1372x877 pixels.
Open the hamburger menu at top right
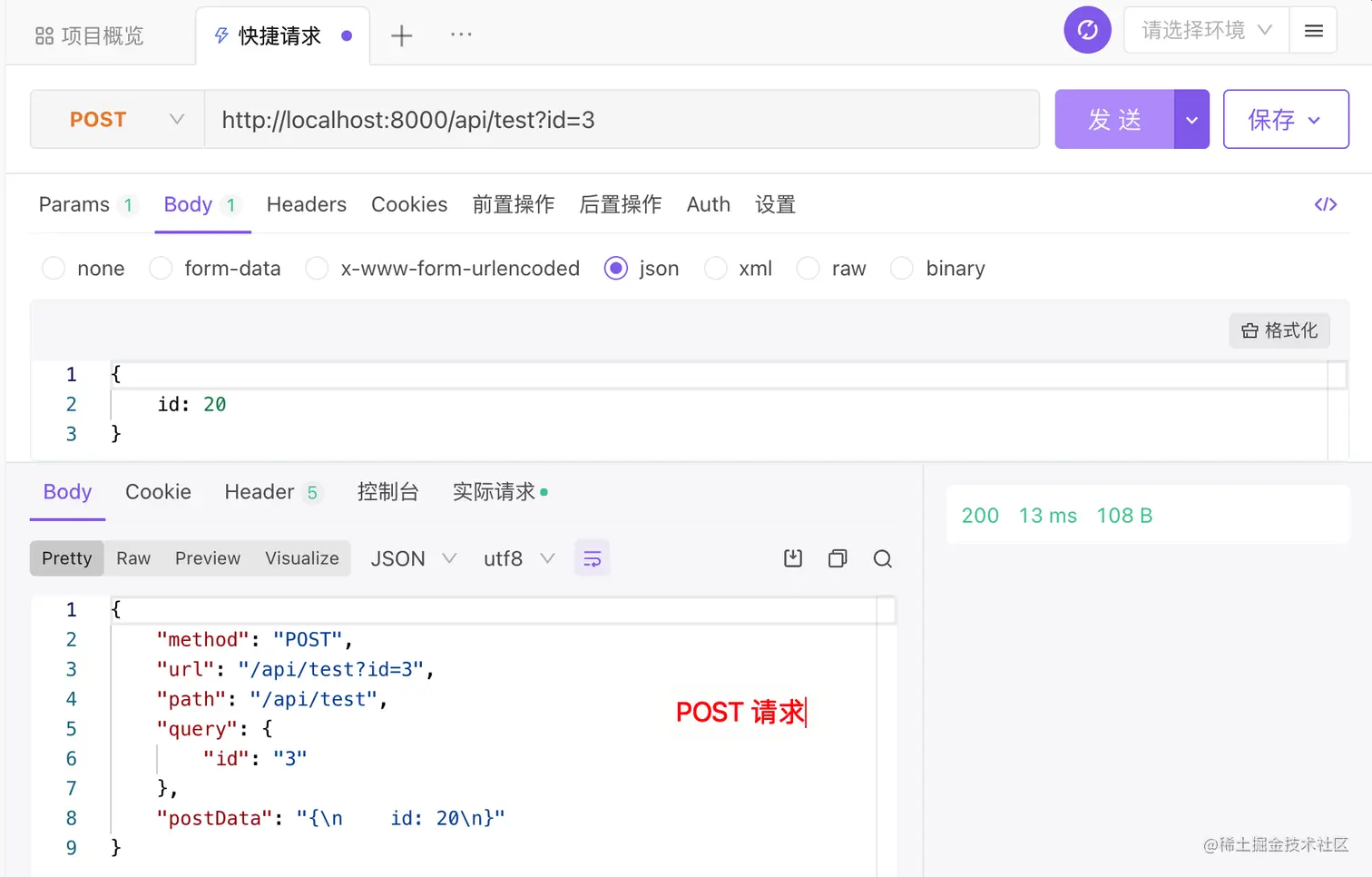1313,30
